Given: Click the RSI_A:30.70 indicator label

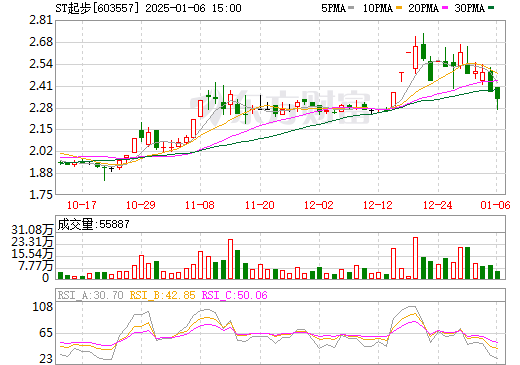Looking at the screenshot, I should (x=90, y=295).
